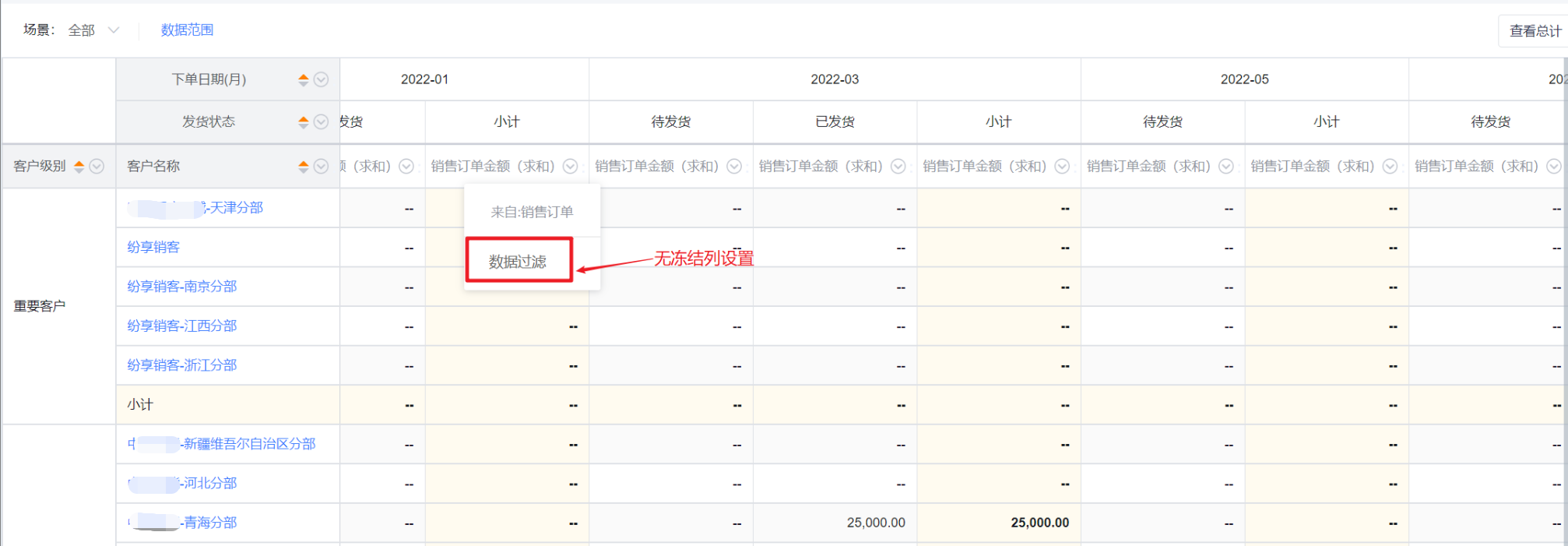Image resolution: width=1568 pixels, height=546 pixels.
Task: Click the 待发货 header under 2022-05
Action: (x=1162, y=122)
